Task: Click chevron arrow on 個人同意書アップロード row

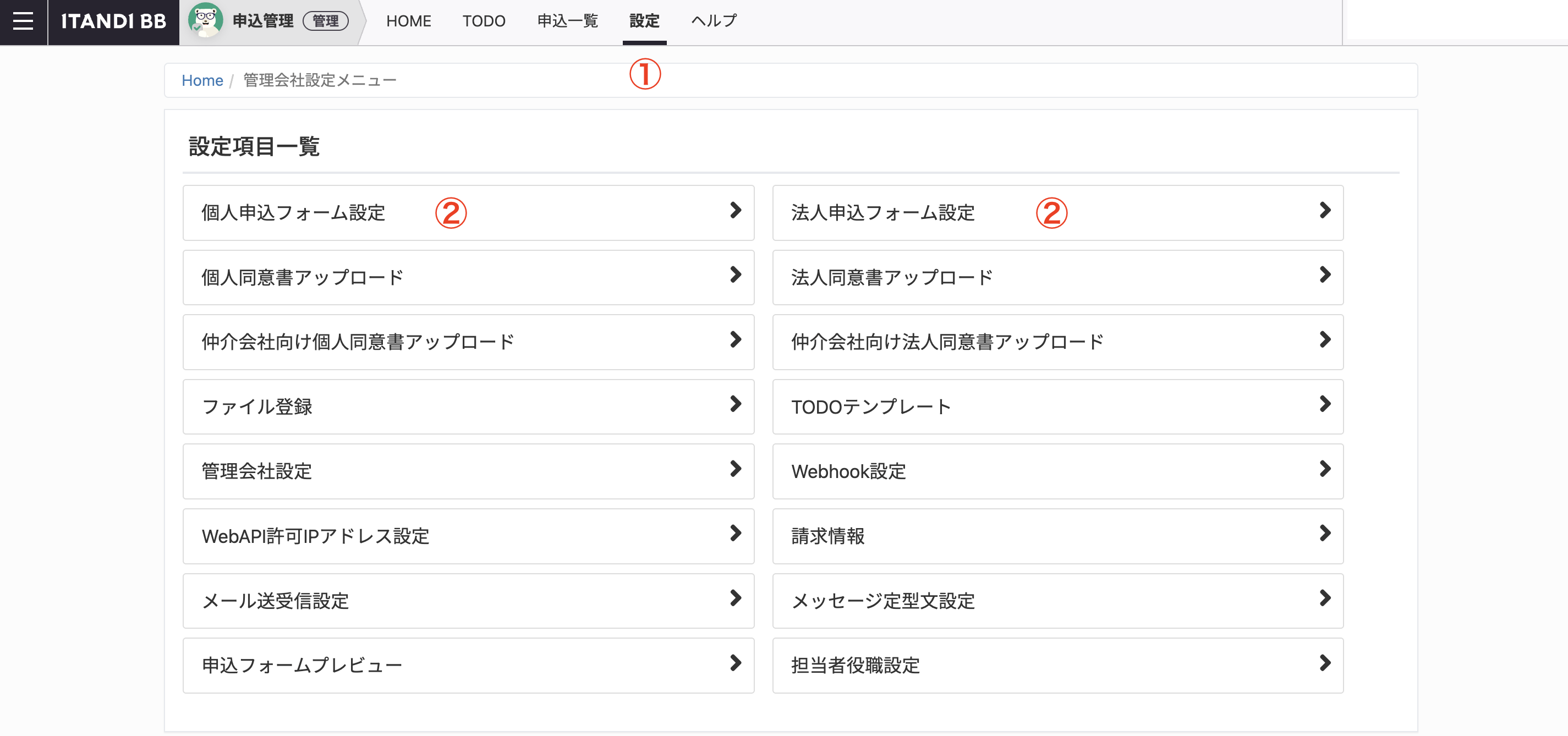Action: 735,274
